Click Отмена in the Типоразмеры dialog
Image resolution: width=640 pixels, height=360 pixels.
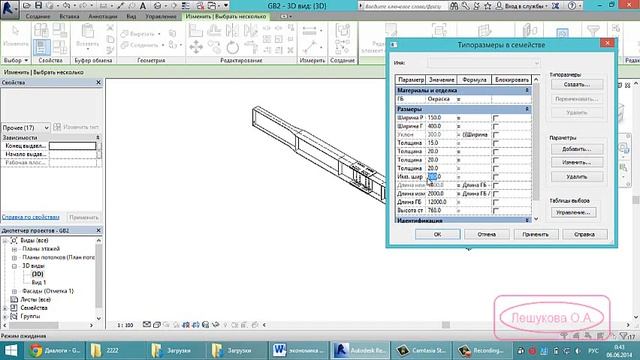pos(487,234)
